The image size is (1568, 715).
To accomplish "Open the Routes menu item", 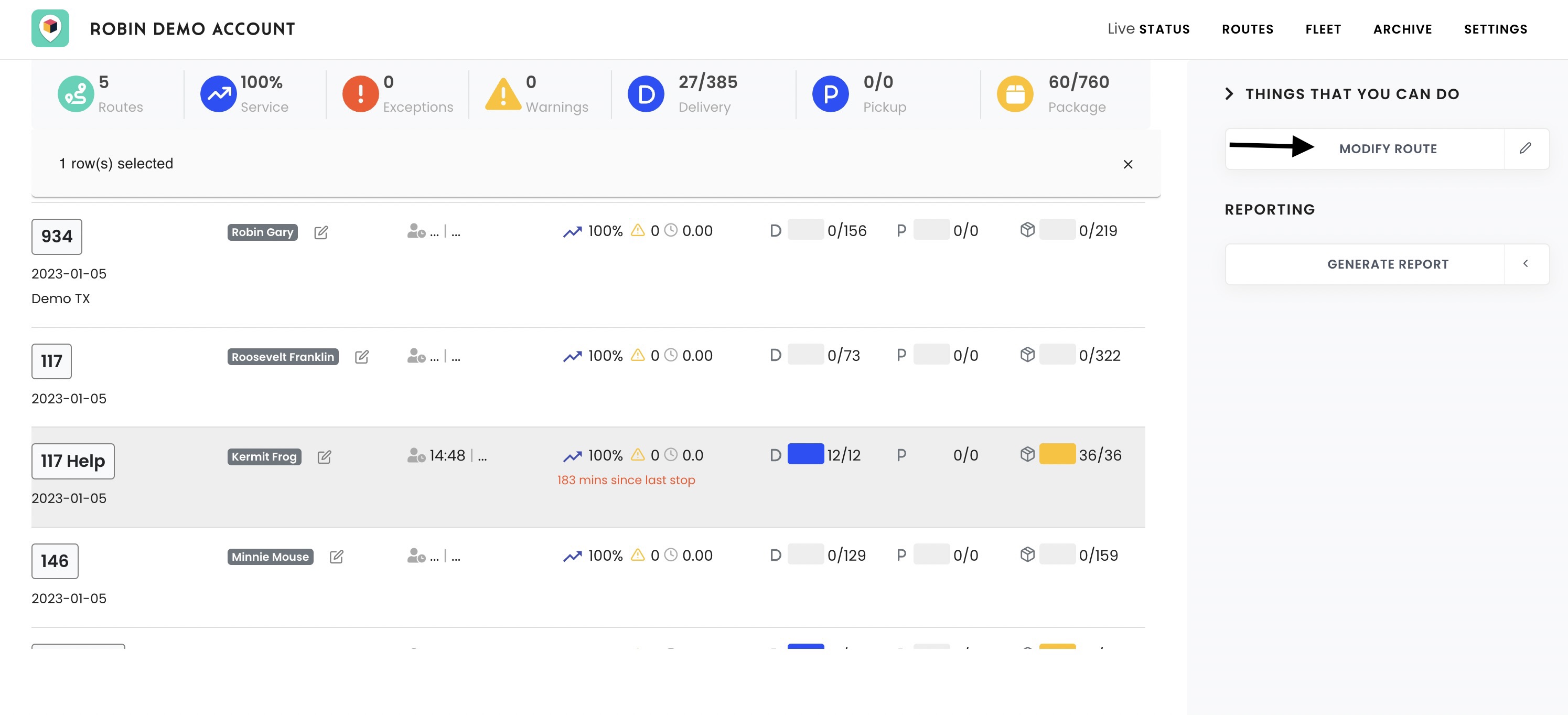I will pyautogui.click(x=1247, y=29).
